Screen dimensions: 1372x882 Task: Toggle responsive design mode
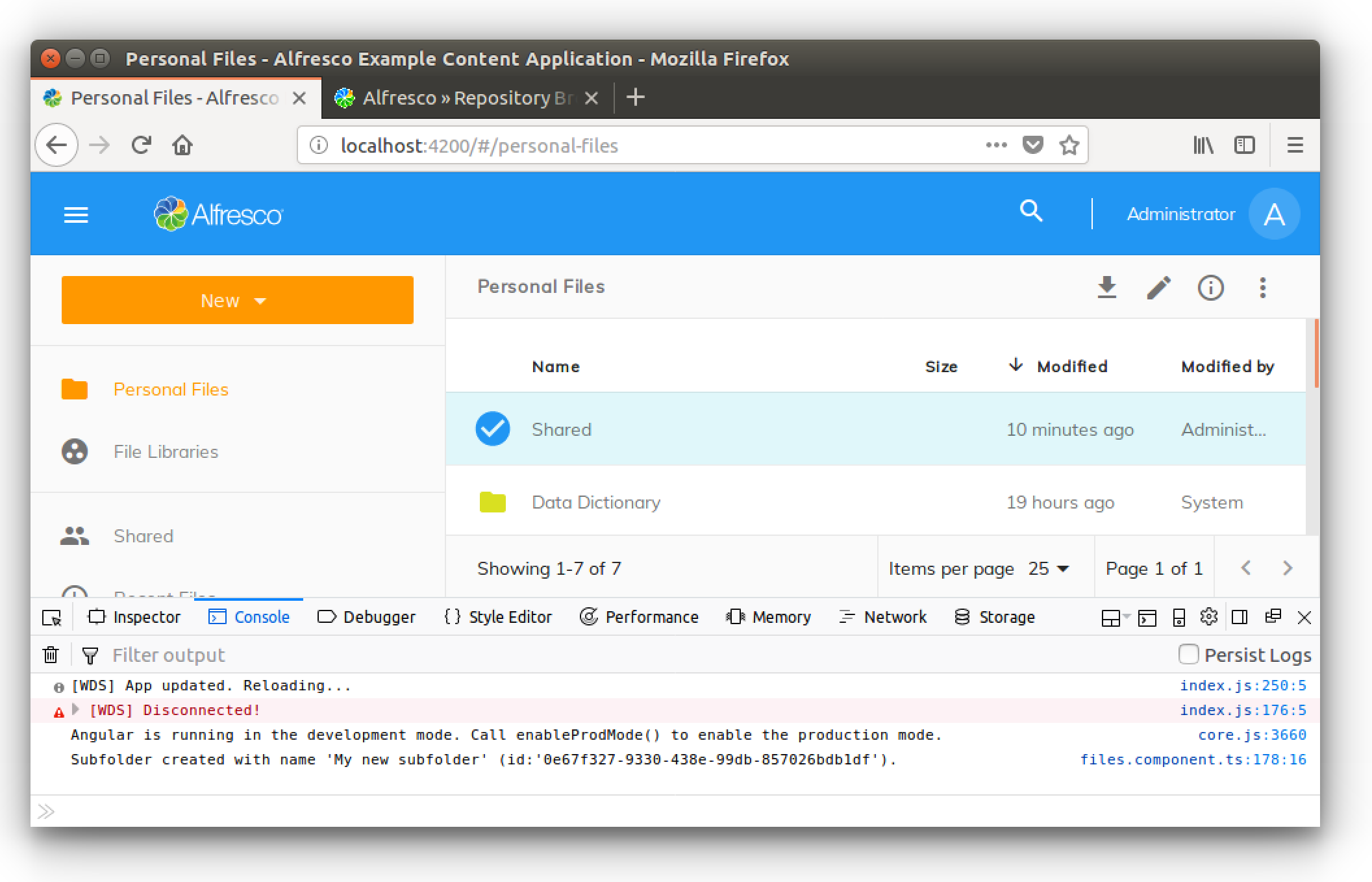click(x=1179, y=617)
